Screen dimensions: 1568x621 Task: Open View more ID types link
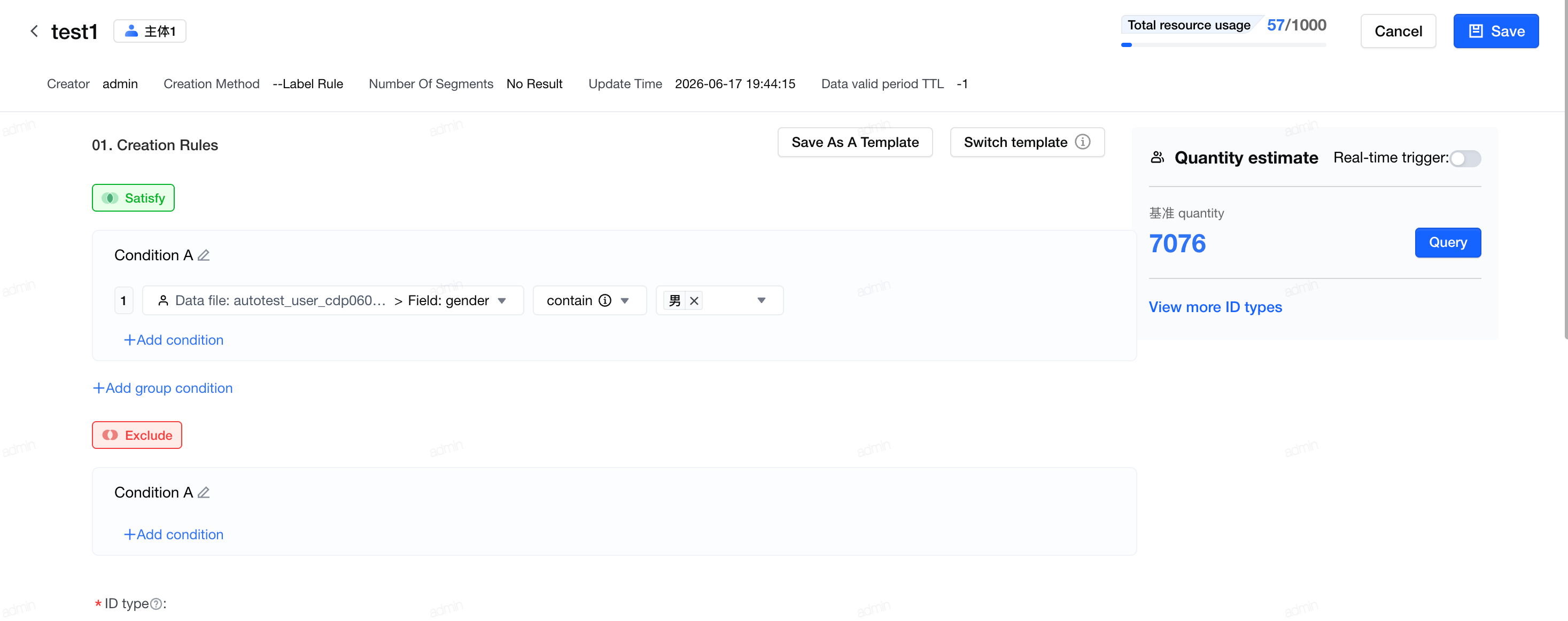tap(1215, 307)
